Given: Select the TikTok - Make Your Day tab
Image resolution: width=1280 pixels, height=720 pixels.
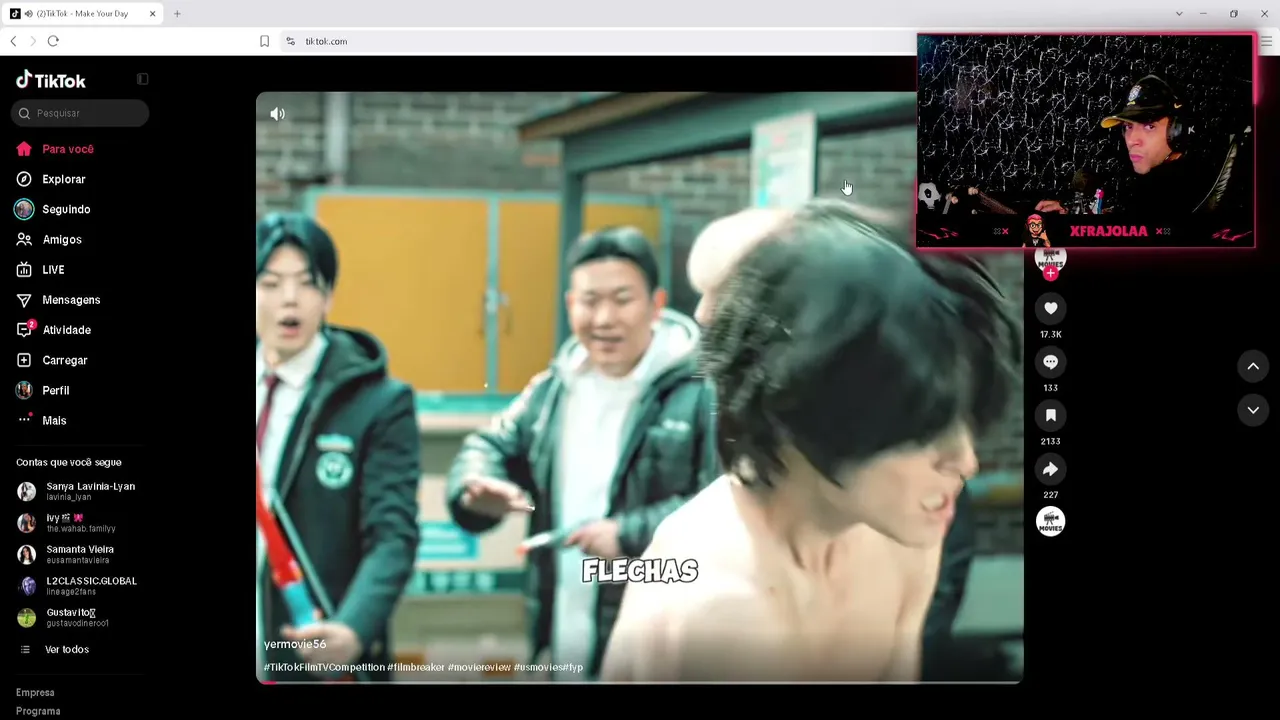Looking at the screenshot, I should coord(84,14).
